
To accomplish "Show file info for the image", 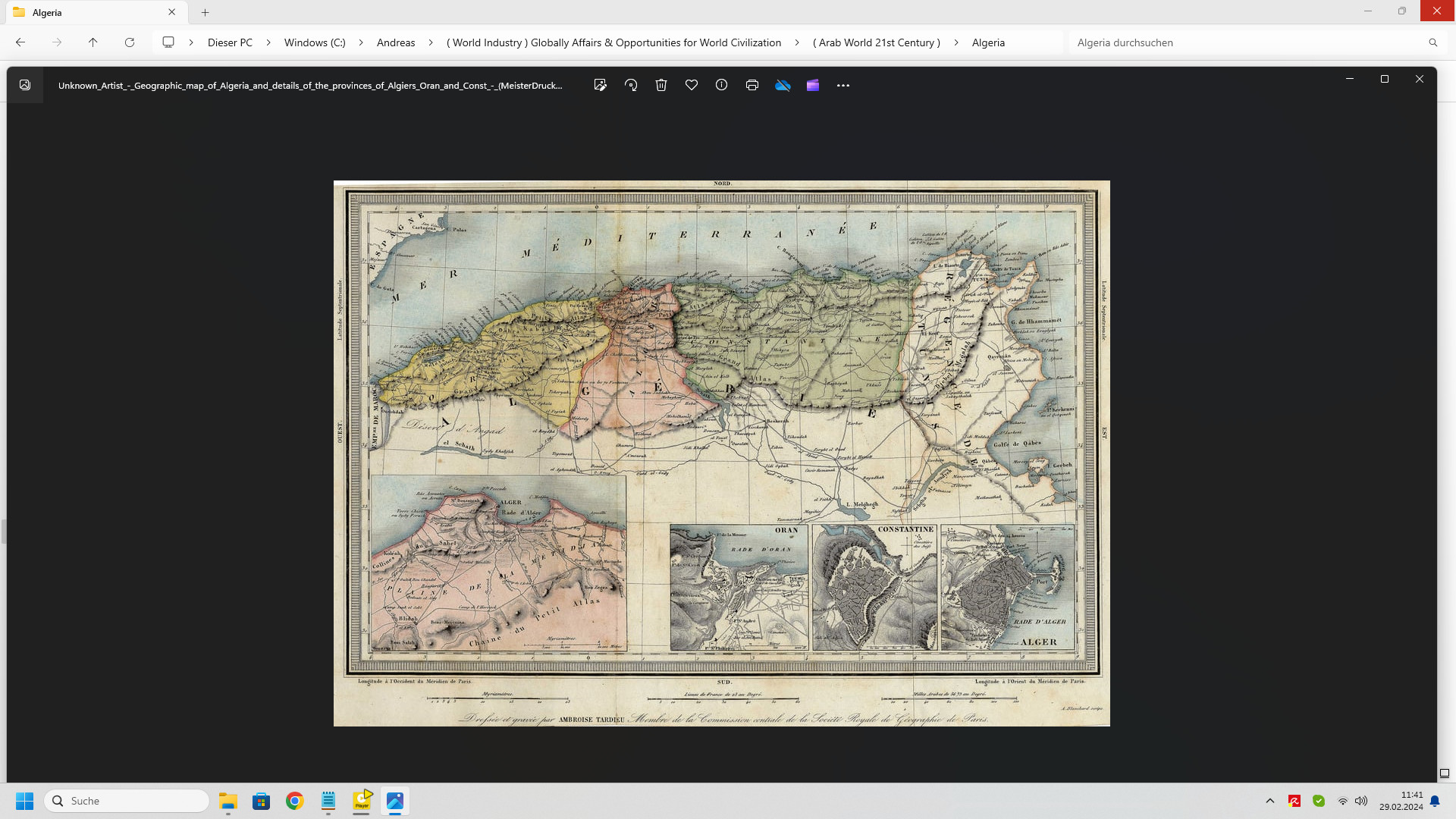I will tap(722, 85).
